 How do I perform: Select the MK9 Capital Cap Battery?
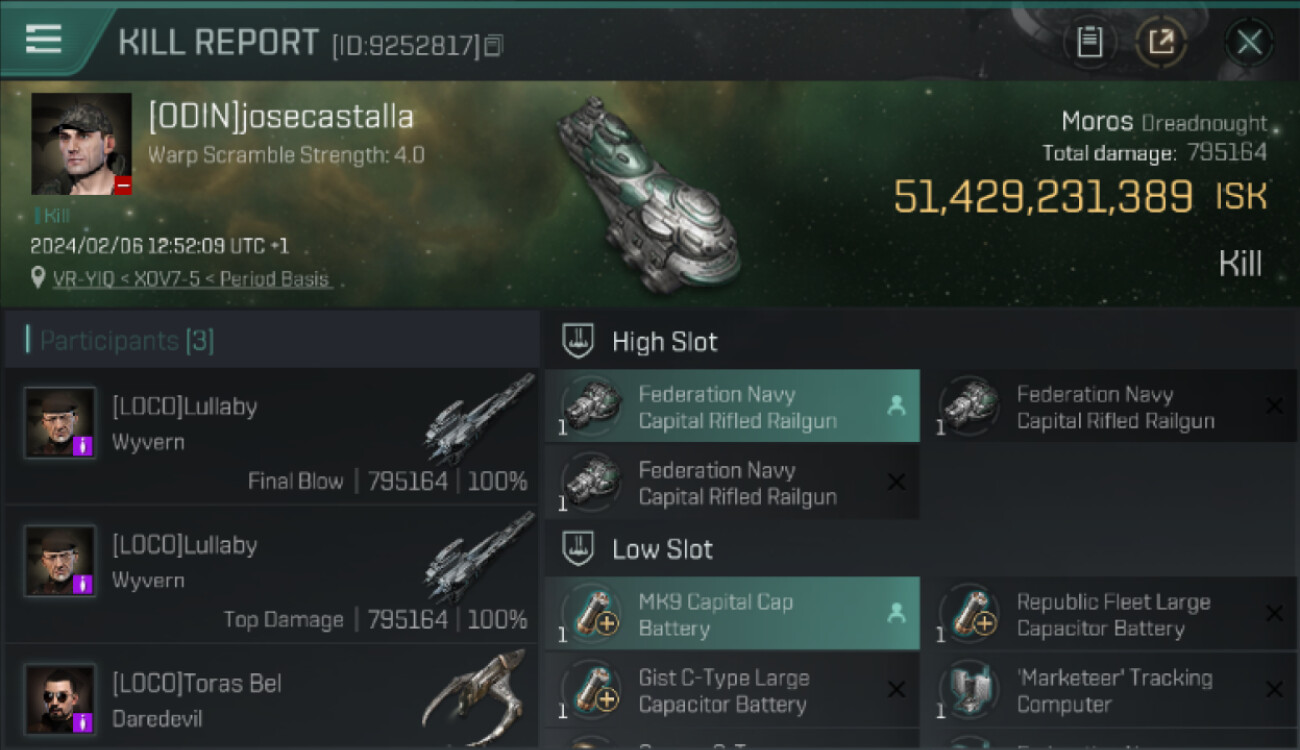[732, 614]
